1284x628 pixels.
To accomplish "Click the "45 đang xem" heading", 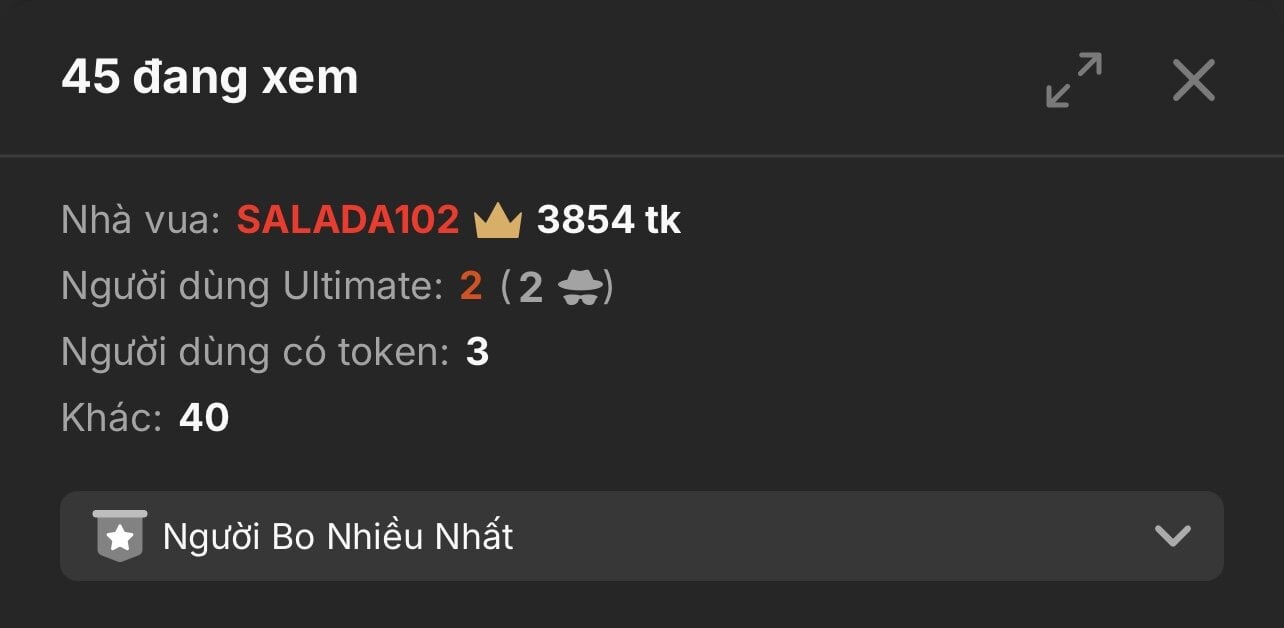I will (x=210, y=77).
